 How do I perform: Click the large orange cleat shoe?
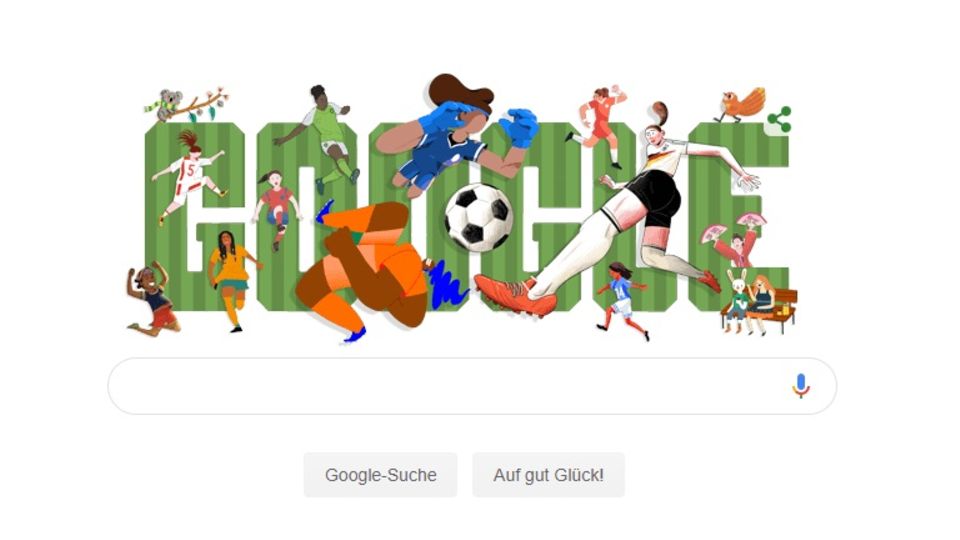pyautogui.click(x=516, y=294)
